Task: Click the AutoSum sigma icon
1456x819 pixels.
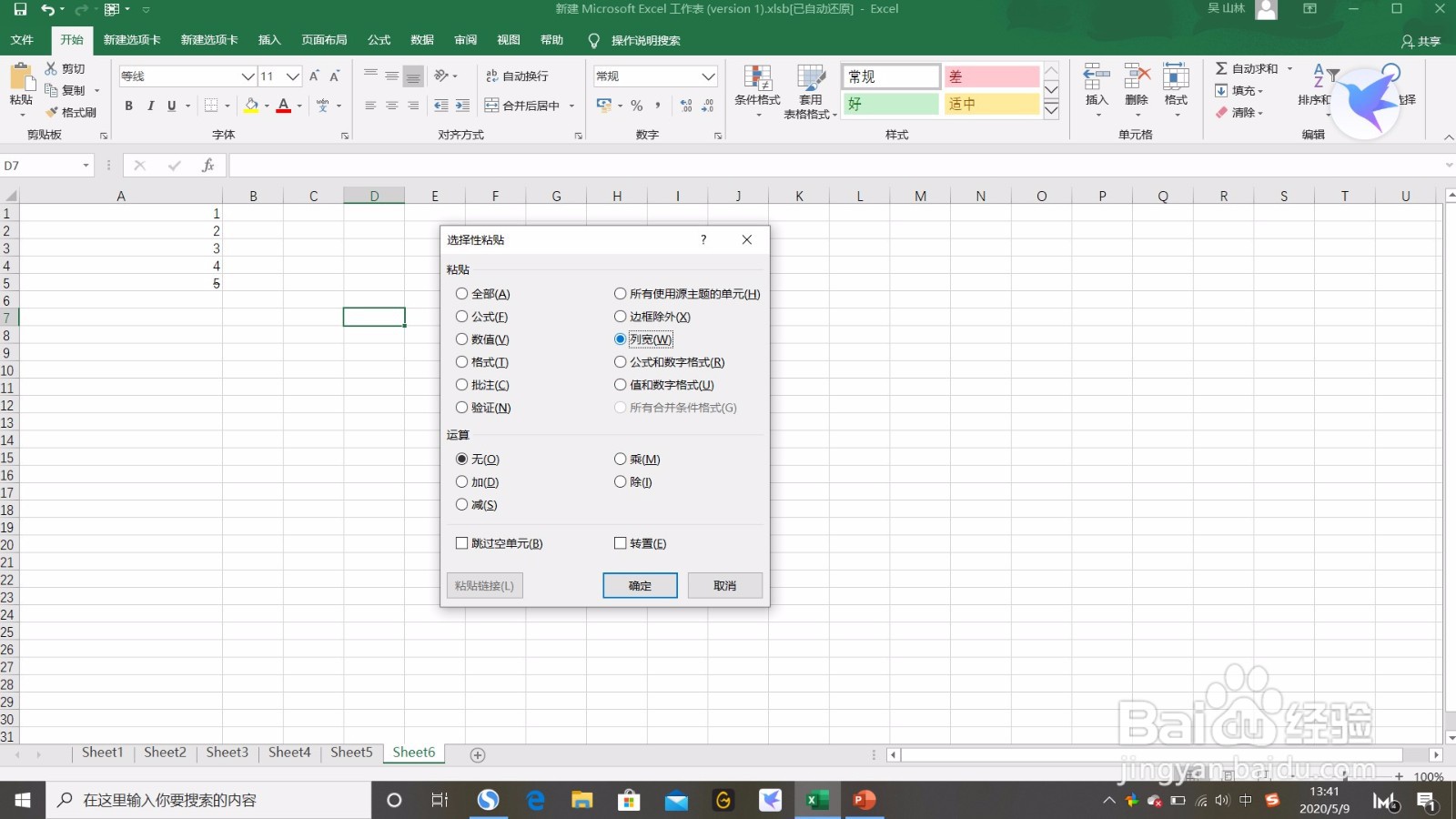Action: click(x=1221, y=68)
